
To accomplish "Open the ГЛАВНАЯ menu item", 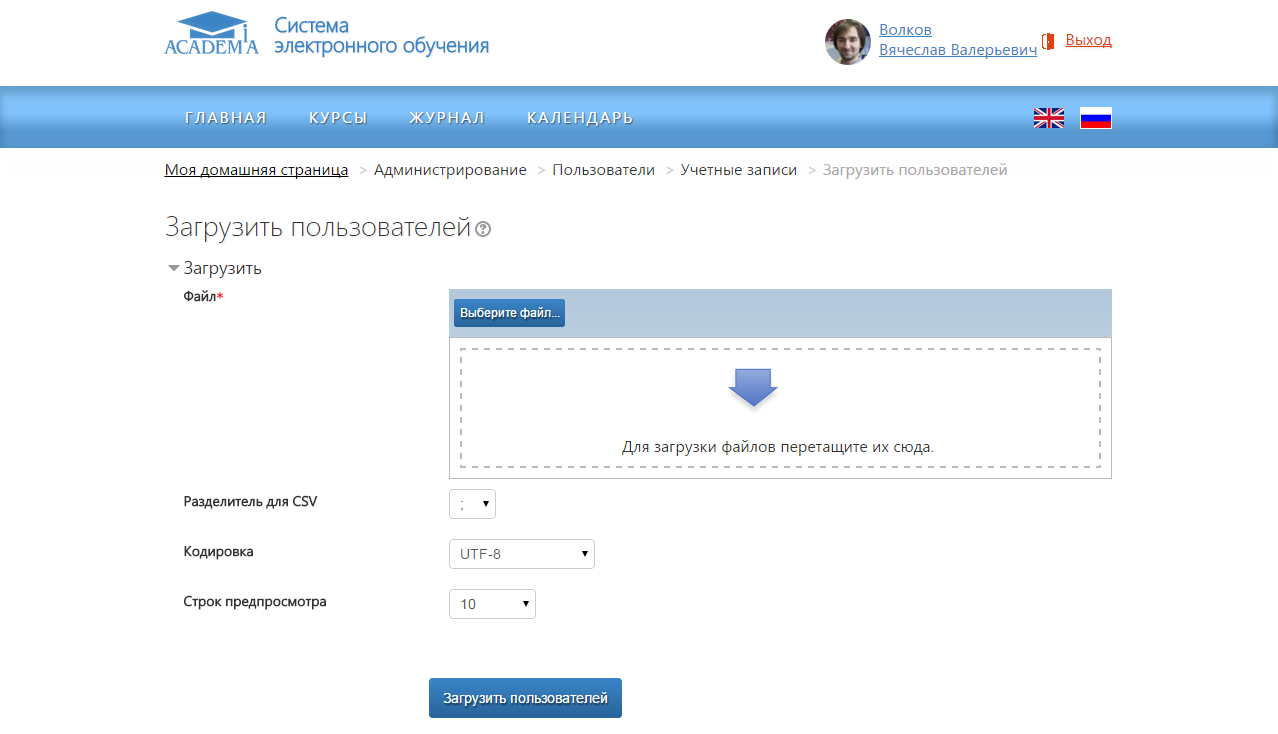I will (x=226, y=118).
